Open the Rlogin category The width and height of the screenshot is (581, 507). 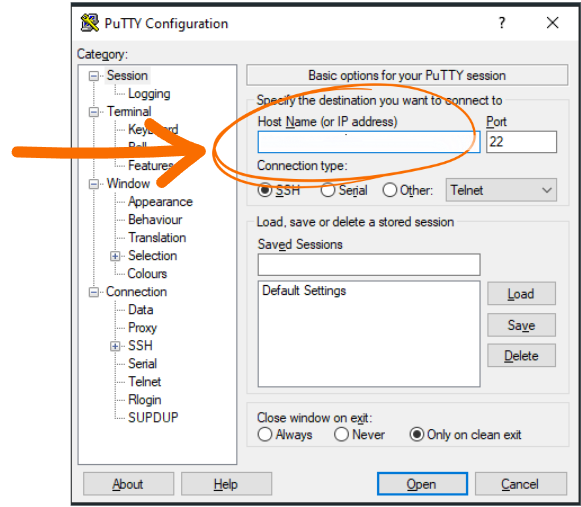[x=145, y=400]
